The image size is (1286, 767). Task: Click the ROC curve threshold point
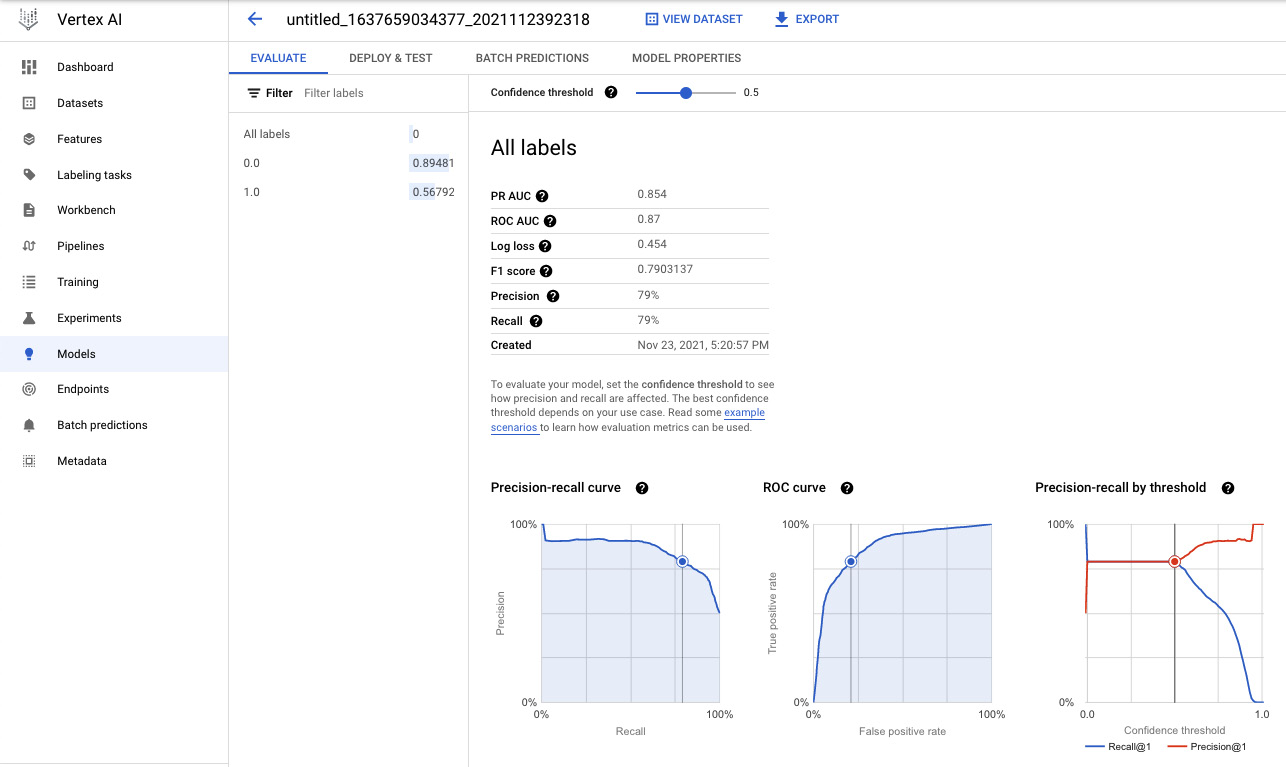851,562
